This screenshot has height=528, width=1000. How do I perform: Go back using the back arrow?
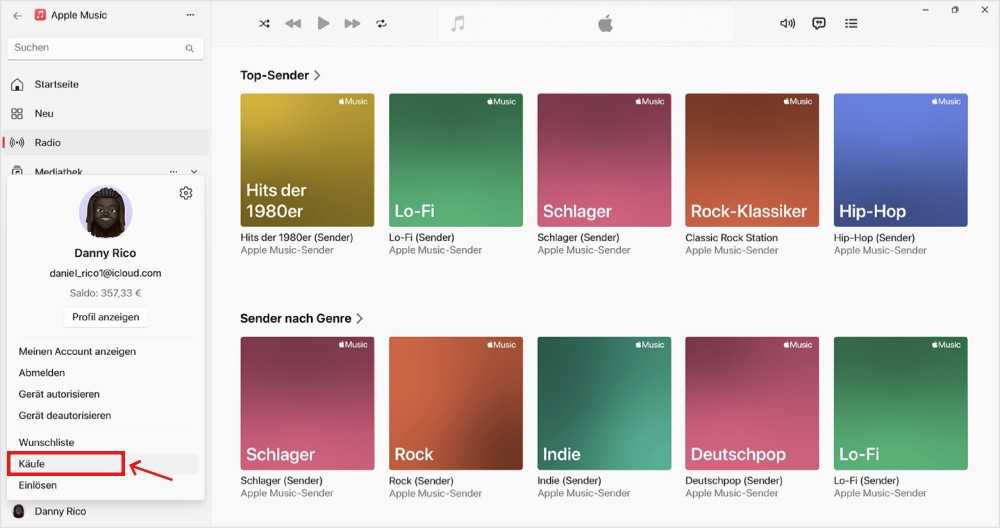(x=17, y=15)
